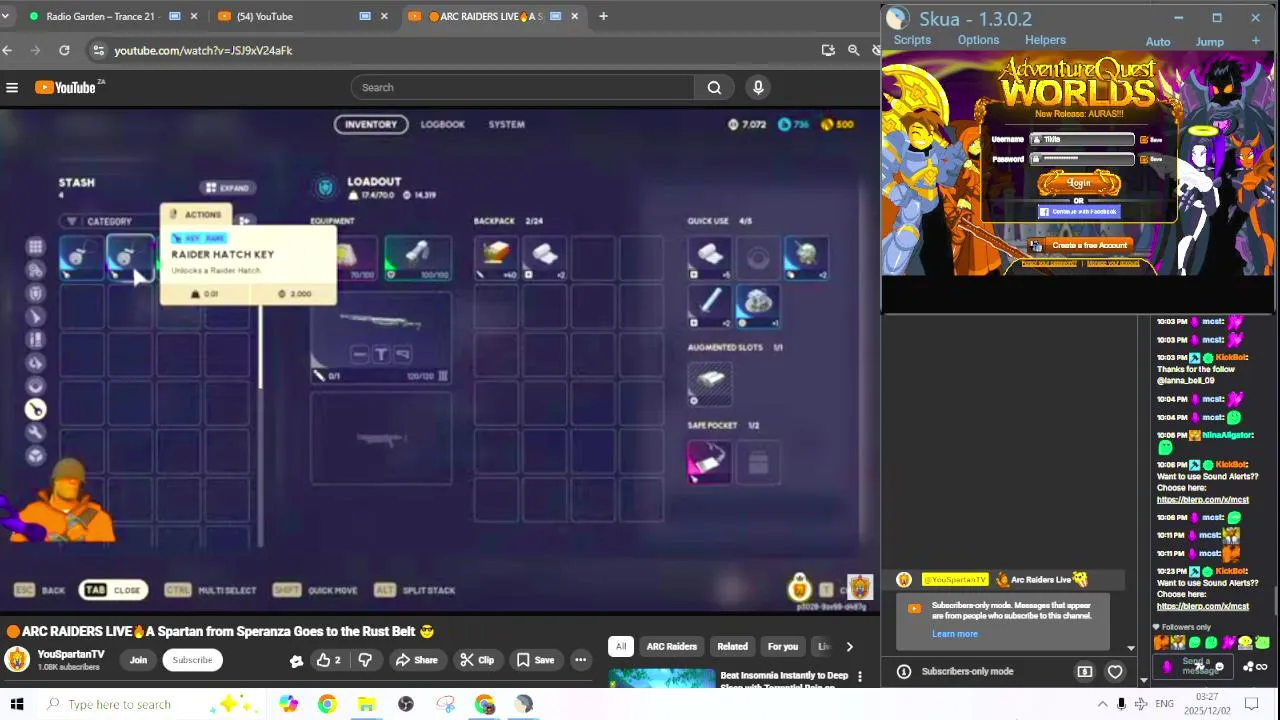1280x720 pixels.
Task: Click the plus button in Skua
Action: pos(1255,41)
